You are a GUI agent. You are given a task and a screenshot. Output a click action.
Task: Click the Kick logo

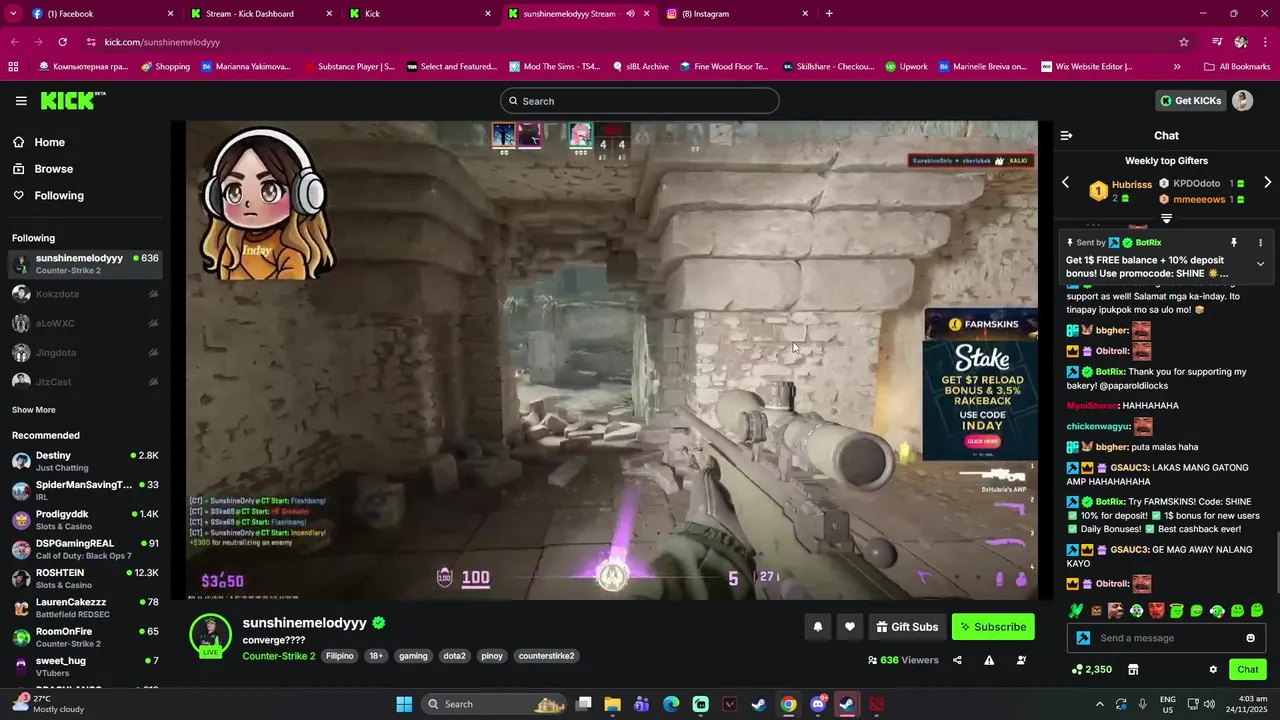[x=72, y=100]
